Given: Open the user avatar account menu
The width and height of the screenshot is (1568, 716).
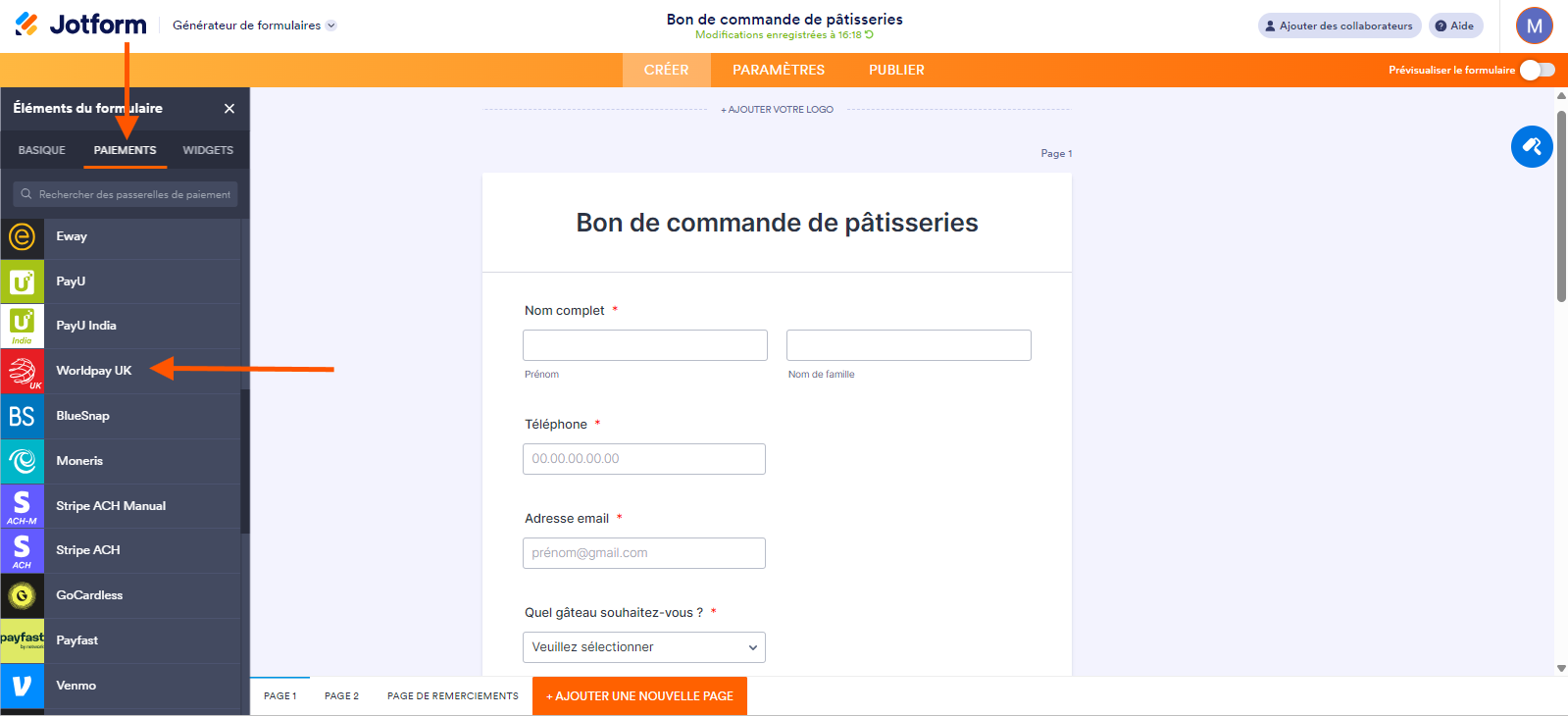Looking at the screenshot, I should 1534,26.
